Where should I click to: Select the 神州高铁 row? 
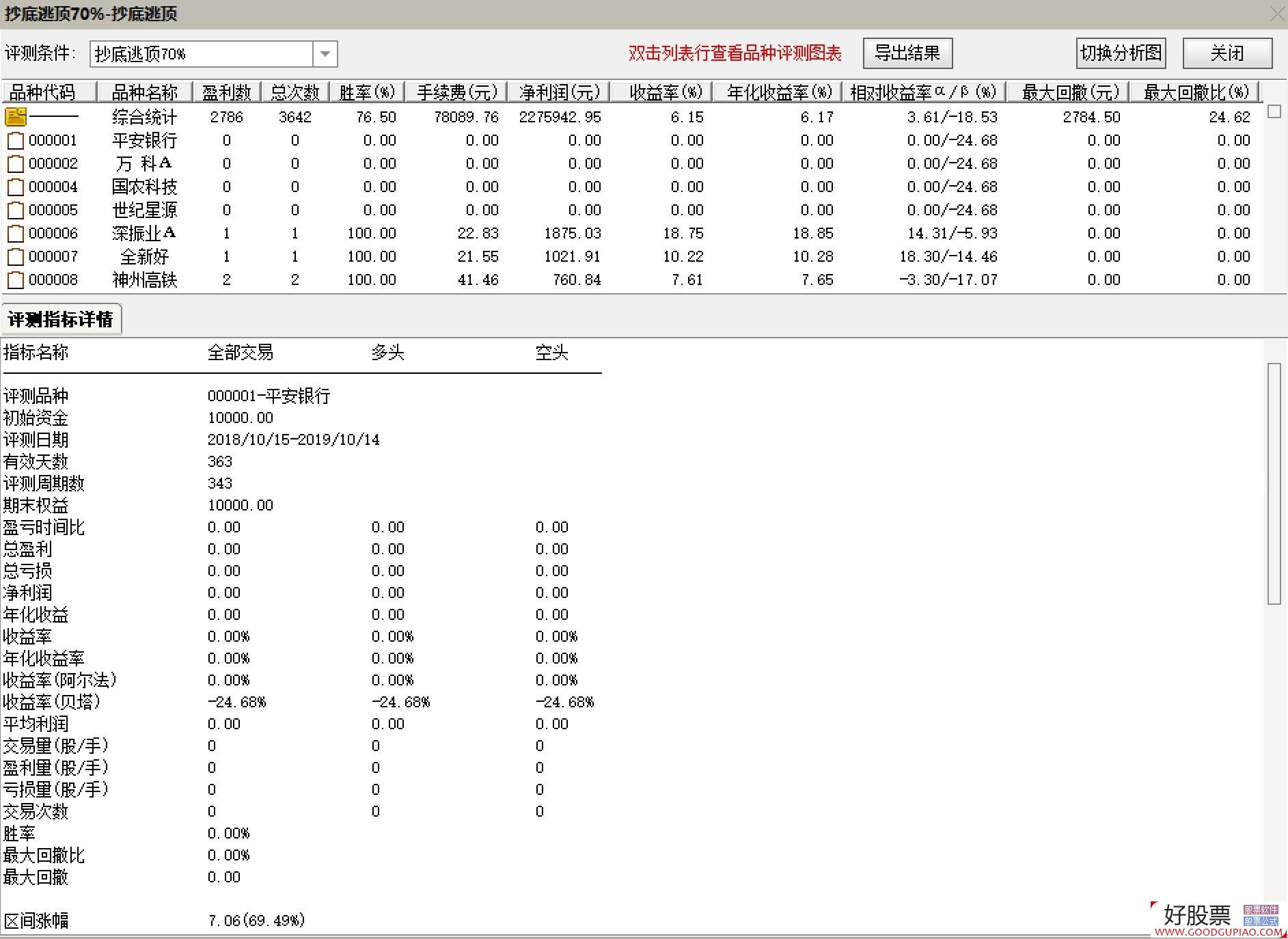point(631,280)
